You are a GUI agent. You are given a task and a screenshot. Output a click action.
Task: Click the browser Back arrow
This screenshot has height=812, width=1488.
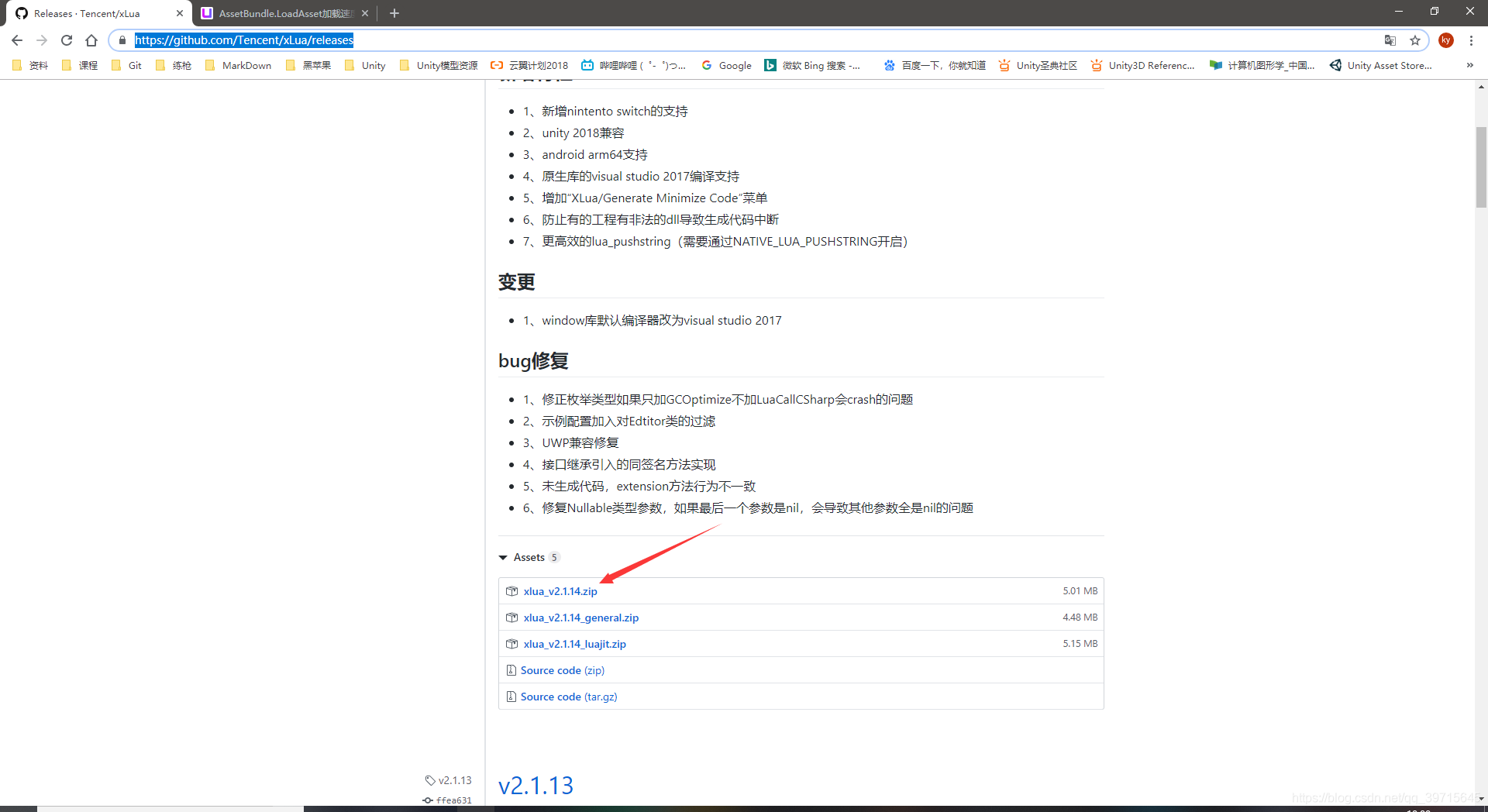[x=17, y=40]
